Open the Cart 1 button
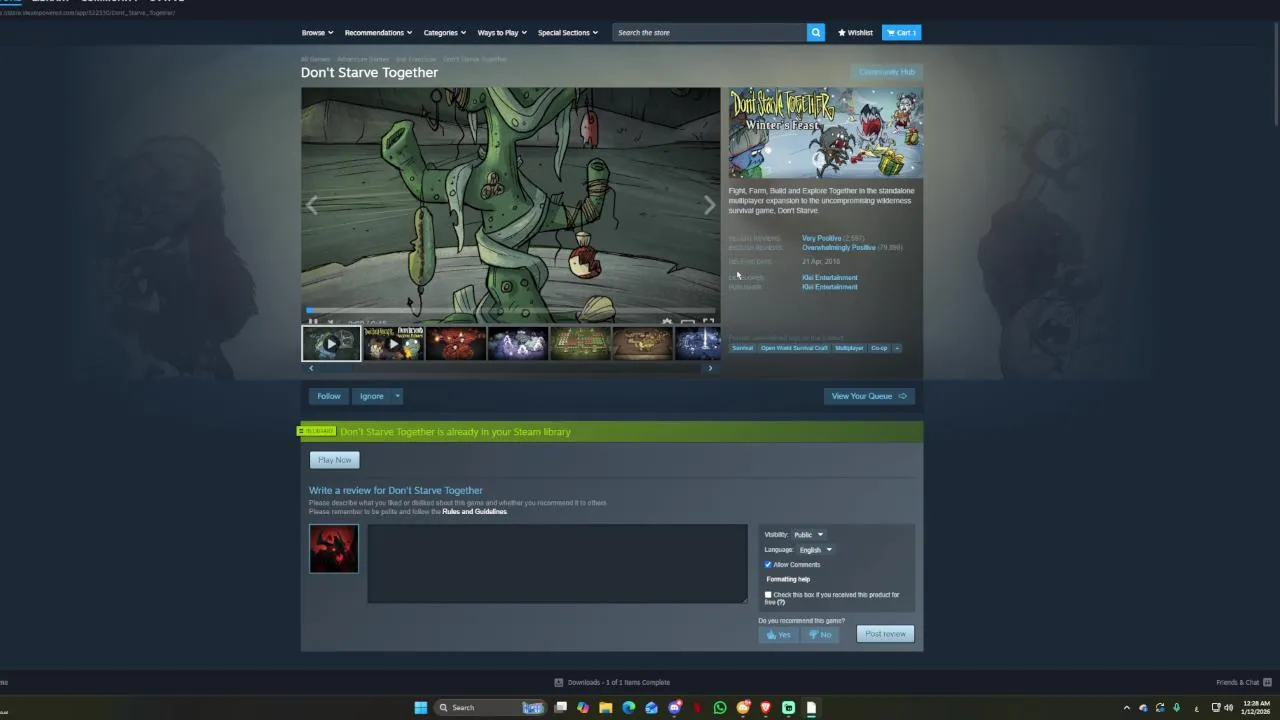Image resolution: width=1280 pixels, height=720 pixels. (x=901, y=33)
